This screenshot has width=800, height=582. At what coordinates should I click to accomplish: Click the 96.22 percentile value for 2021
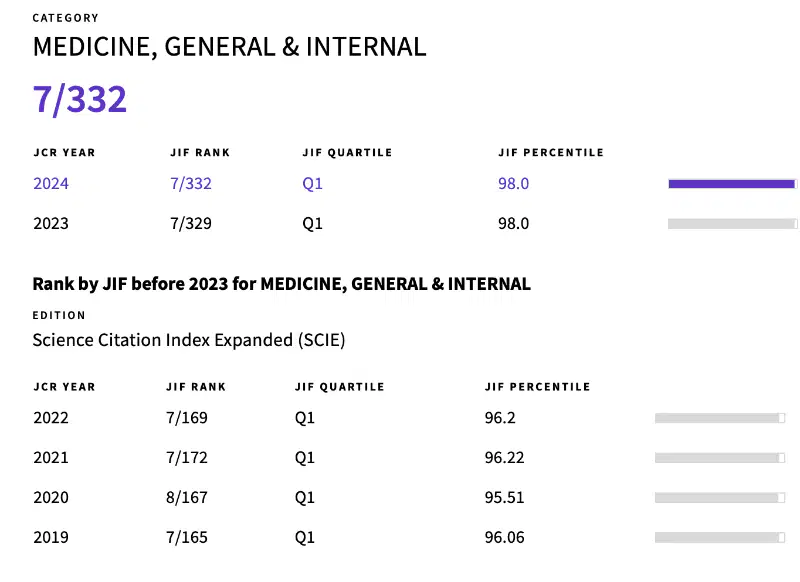click(x=504, y=458)
